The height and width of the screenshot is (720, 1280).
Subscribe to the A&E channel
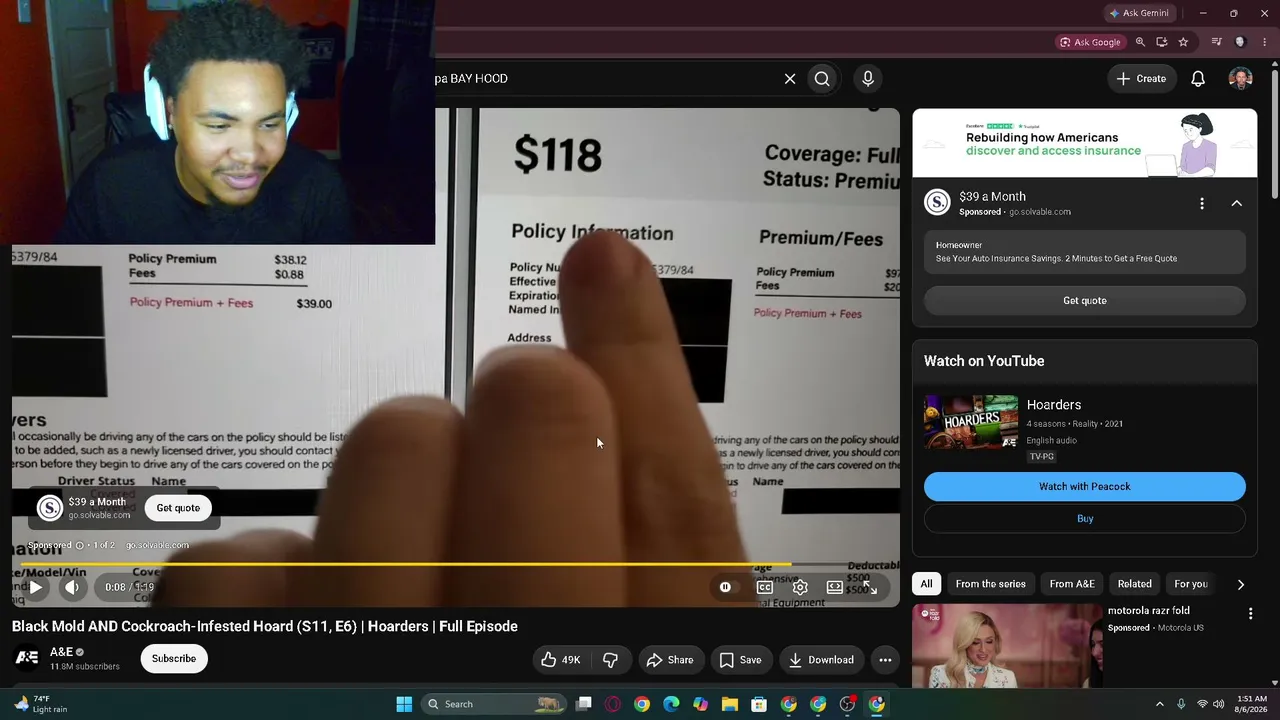pos(174,658)
